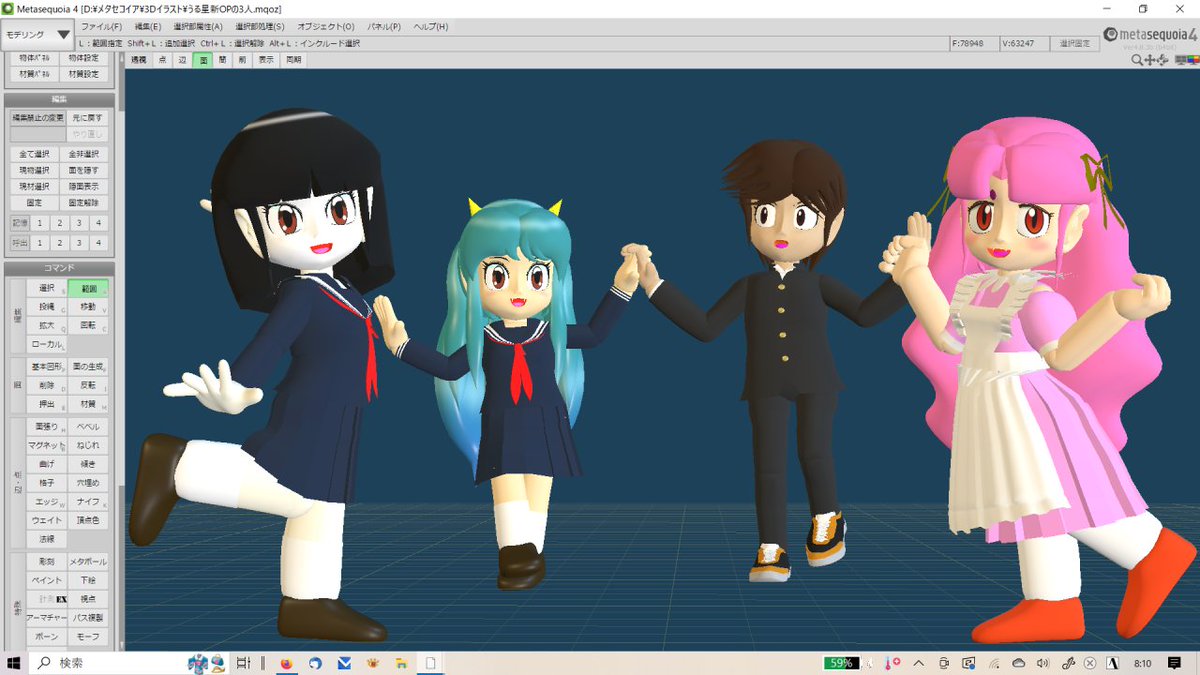Click 現材選択 button
1200x675 pixels.
(33, 186)
